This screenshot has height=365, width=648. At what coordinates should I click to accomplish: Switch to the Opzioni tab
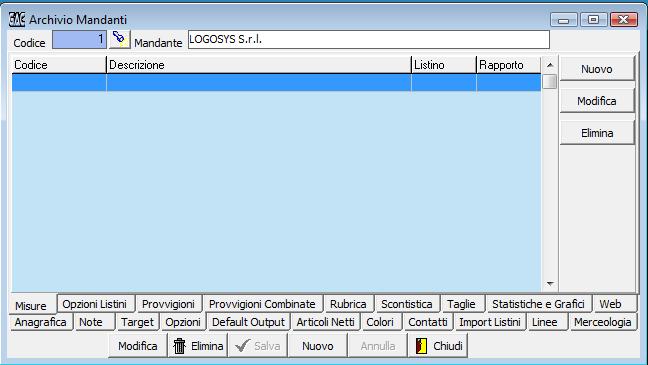coord(183,322)
